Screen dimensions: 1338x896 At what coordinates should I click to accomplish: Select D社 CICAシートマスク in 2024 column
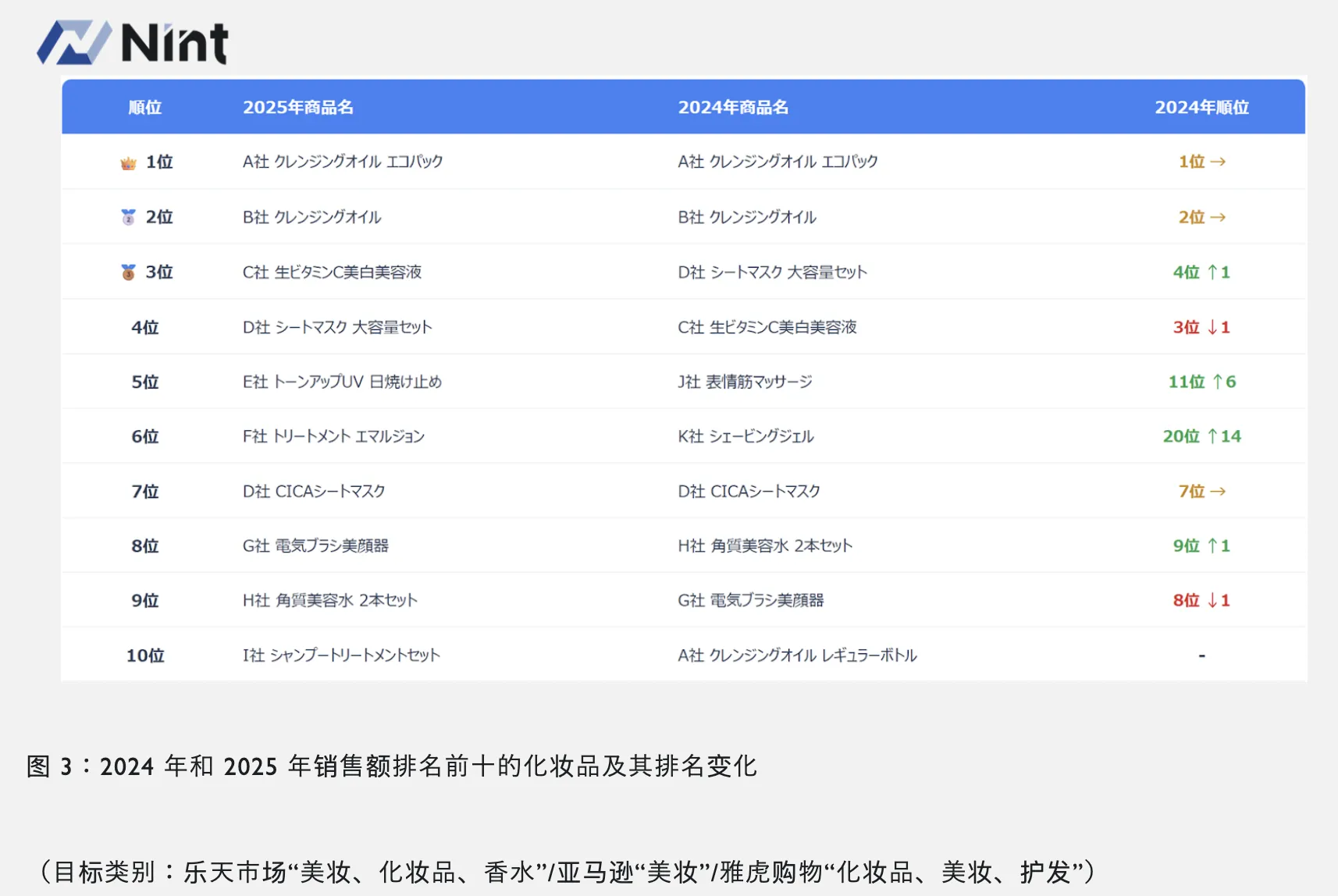[x=749, y=491]
